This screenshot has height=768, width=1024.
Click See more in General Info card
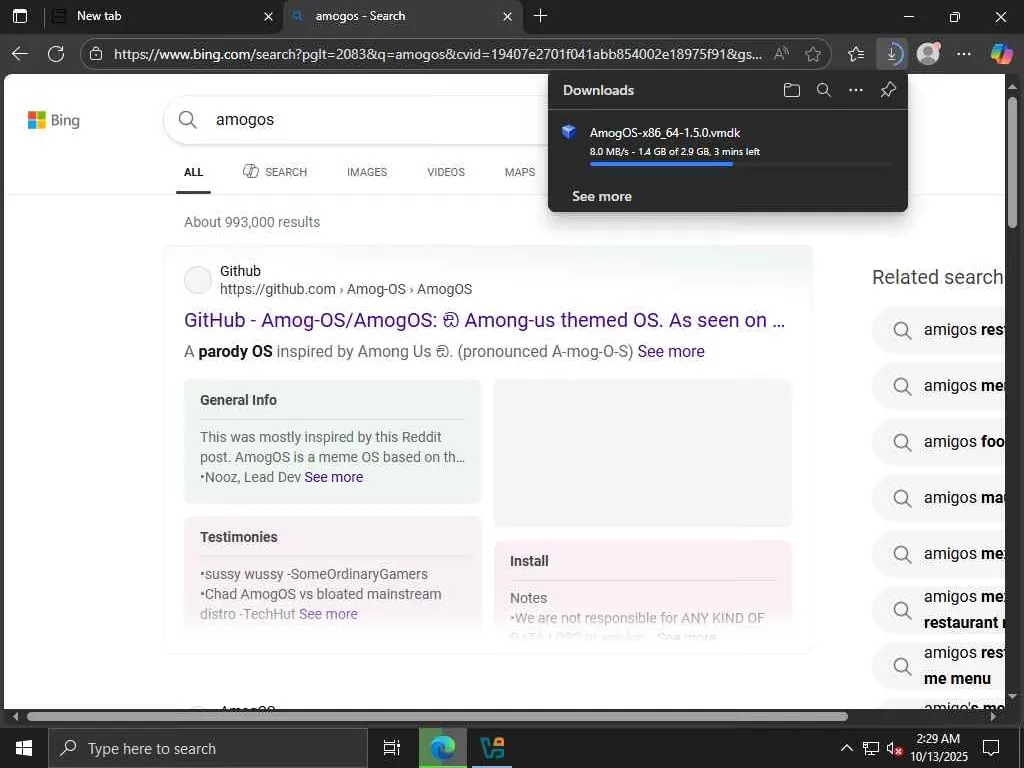[x=333, y=477]
